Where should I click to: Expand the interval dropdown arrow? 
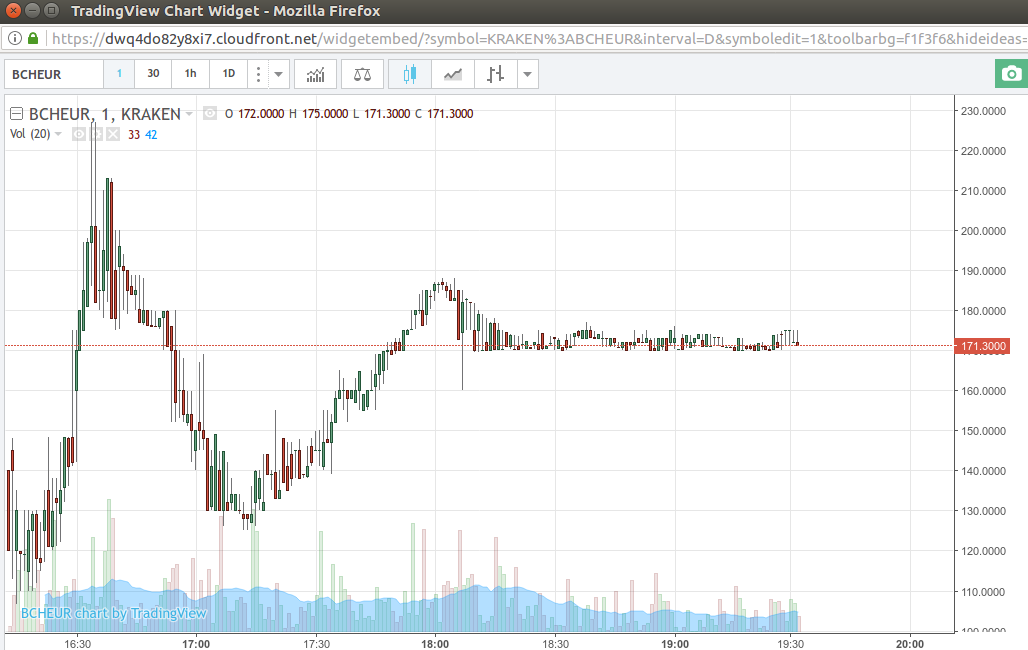click(279, 74)
